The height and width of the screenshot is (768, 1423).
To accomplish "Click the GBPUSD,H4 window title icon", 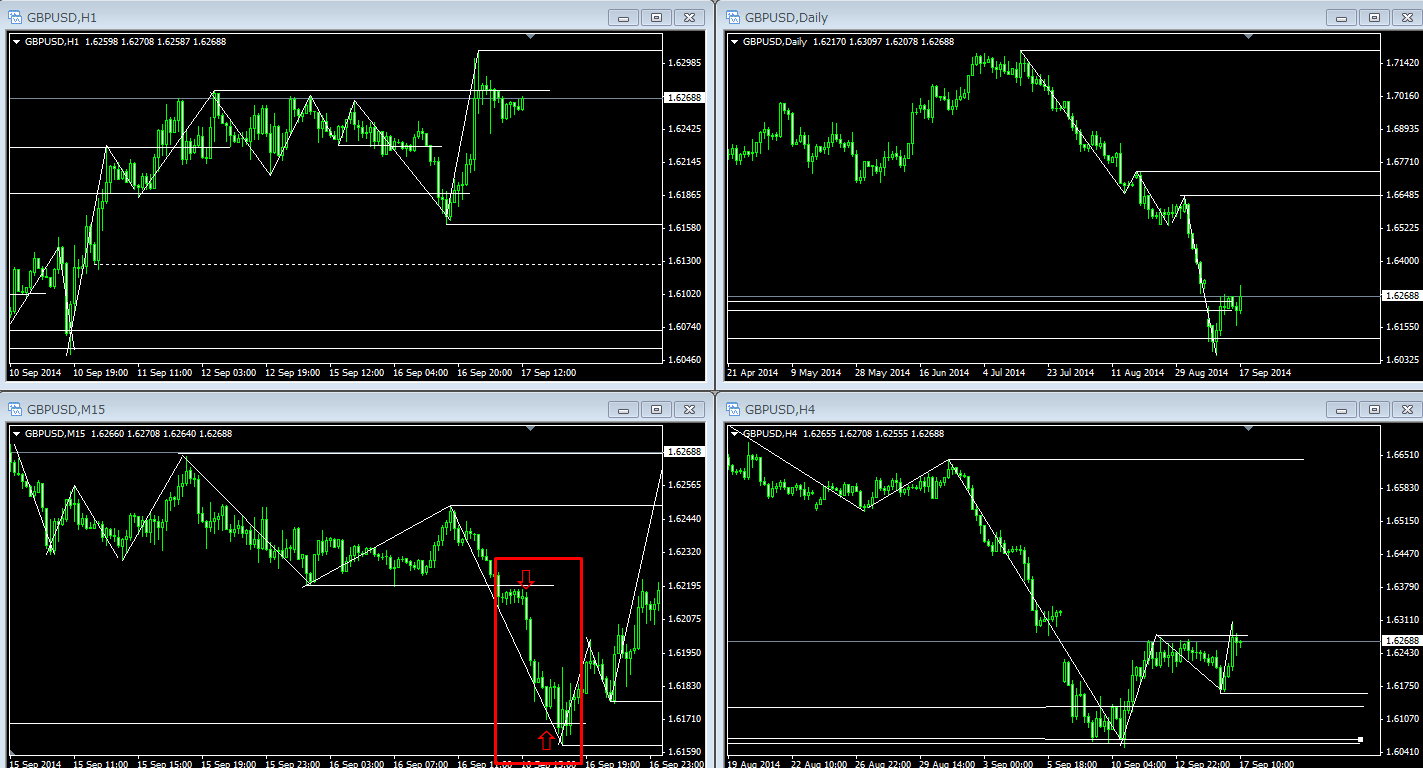I will (x=732, y=409).
